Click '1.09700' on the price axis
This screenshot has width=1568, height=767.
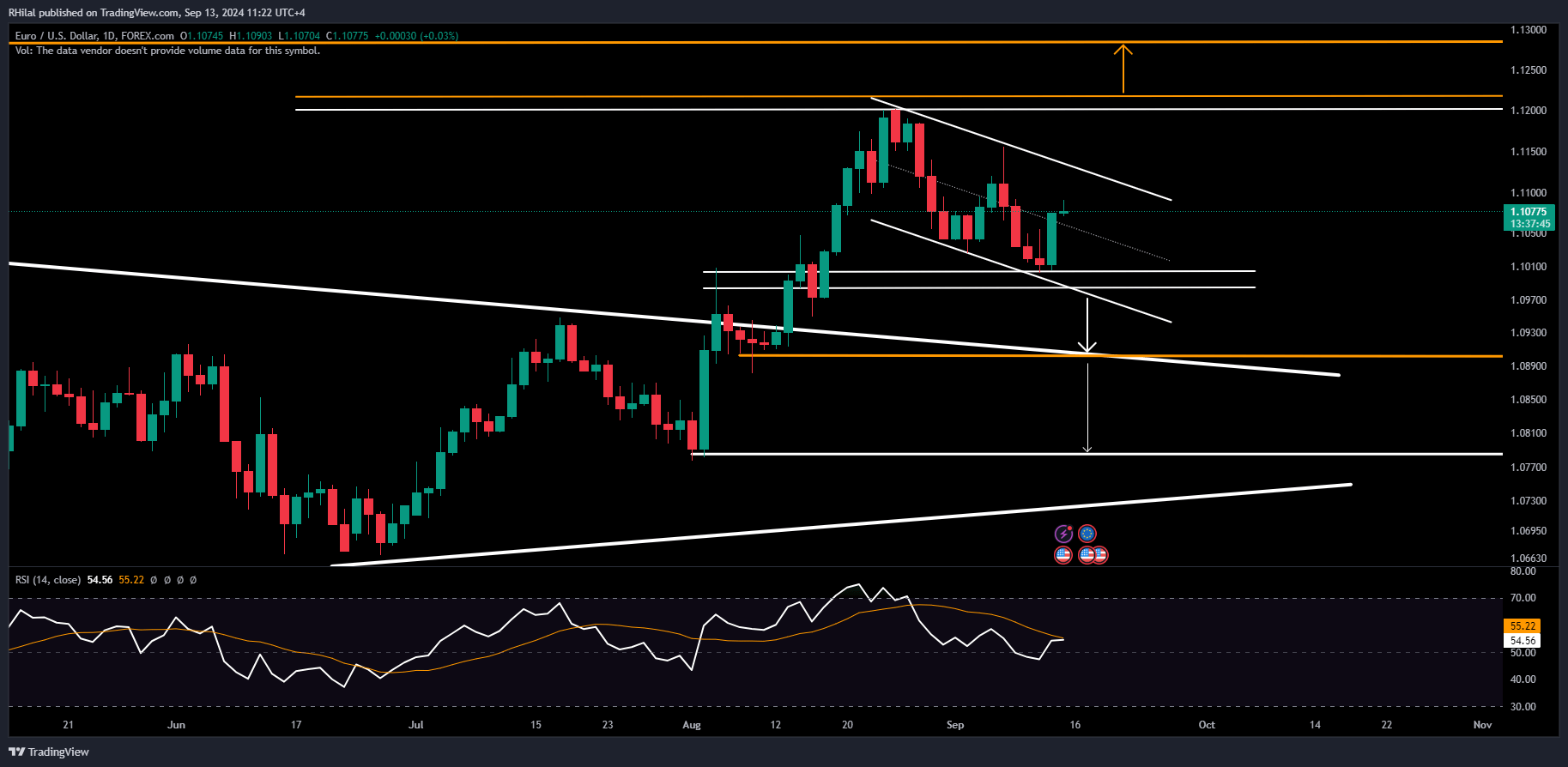click(1529, 300)
